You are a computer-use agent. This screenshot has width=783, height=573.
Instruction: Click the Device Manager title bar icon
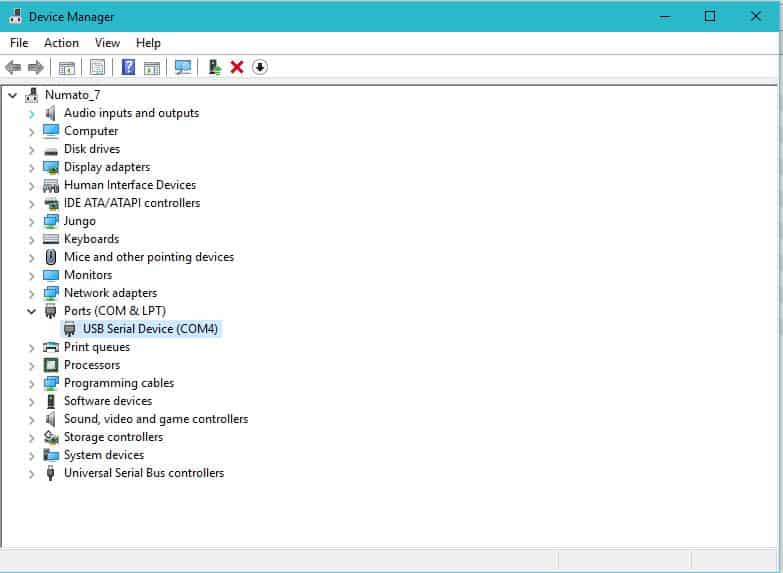15,16
